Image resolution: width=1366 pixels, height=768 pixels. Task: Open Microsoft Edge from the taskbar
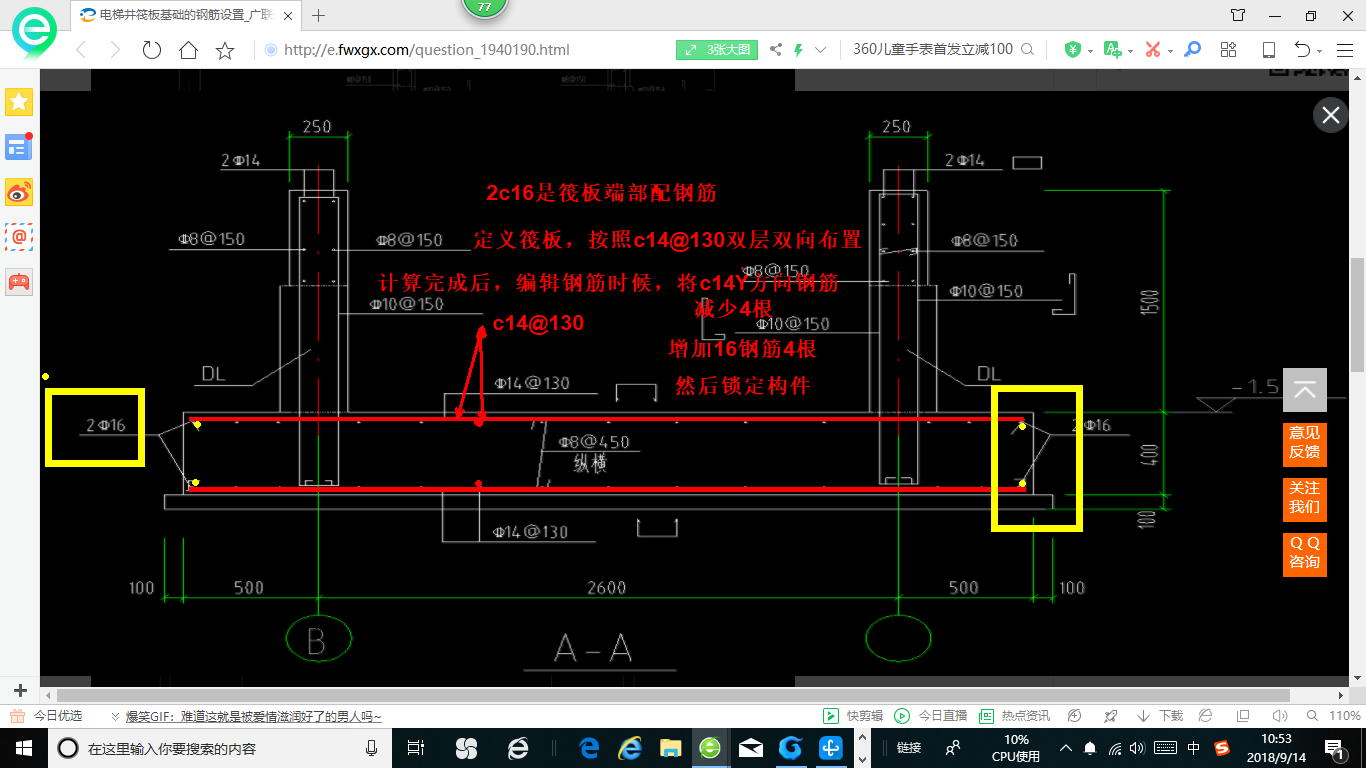pyautogui.click(x=589, y=747)
